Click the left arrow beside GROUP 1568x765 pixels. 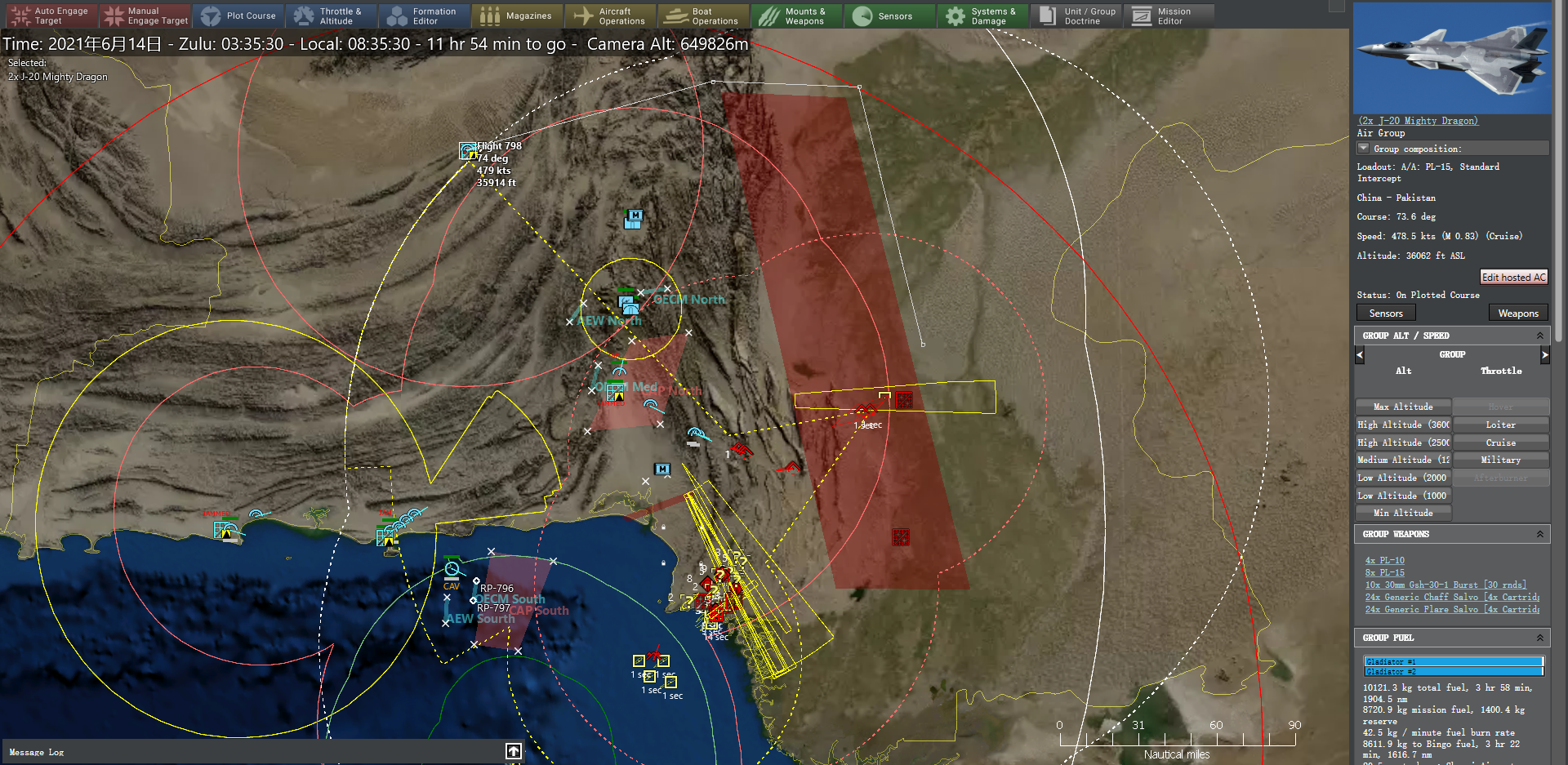click(1360, 355)
